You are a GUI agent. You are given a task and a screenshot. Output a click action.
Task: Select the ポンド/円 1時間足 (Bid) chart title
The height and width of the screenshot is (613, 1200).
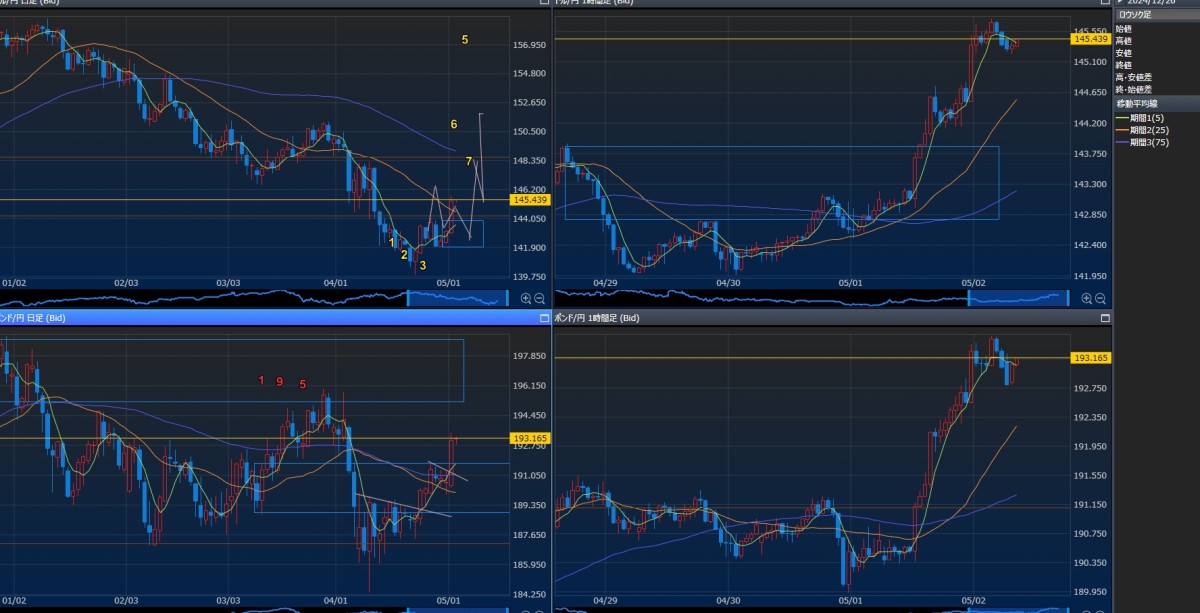tap(598, 318)
